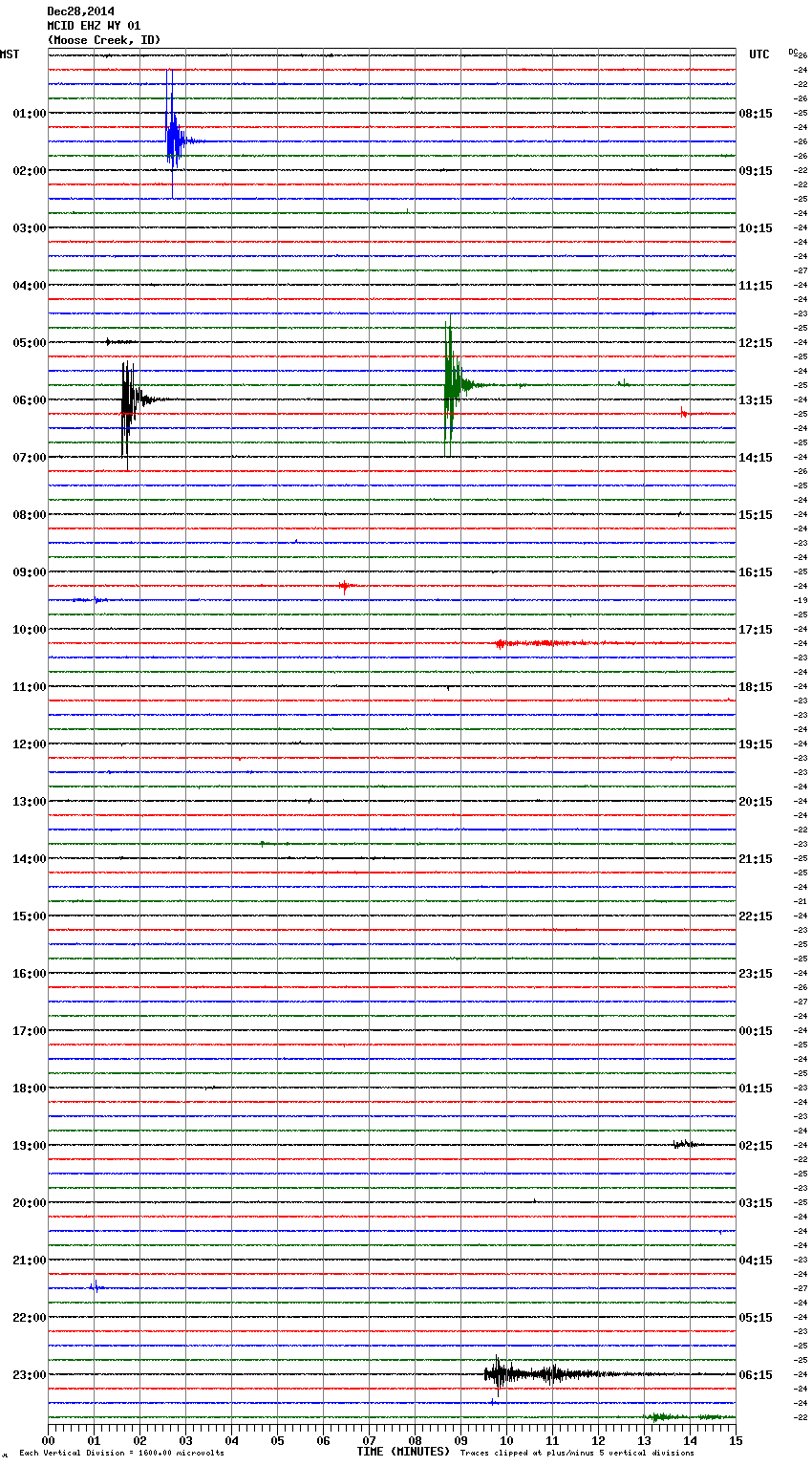Click the date label 'Dec28,2014'
Screen dimensions: 812x1466
81,11
